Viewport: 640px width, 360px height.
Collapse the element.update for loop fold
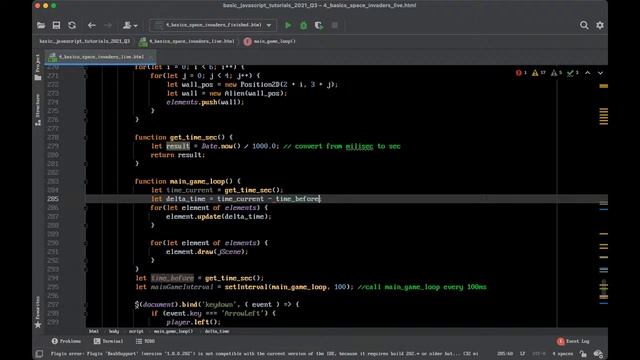click(86, 208)
